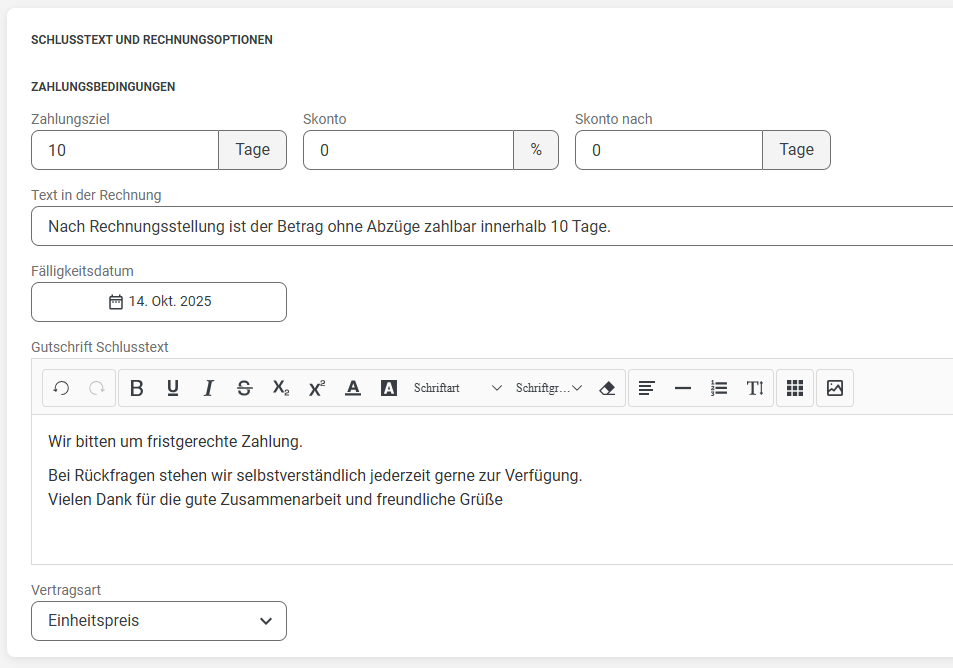Open the Schriftart font dropdown
The height and width of the screenshot is (668, 953).
tap(458, 388)
